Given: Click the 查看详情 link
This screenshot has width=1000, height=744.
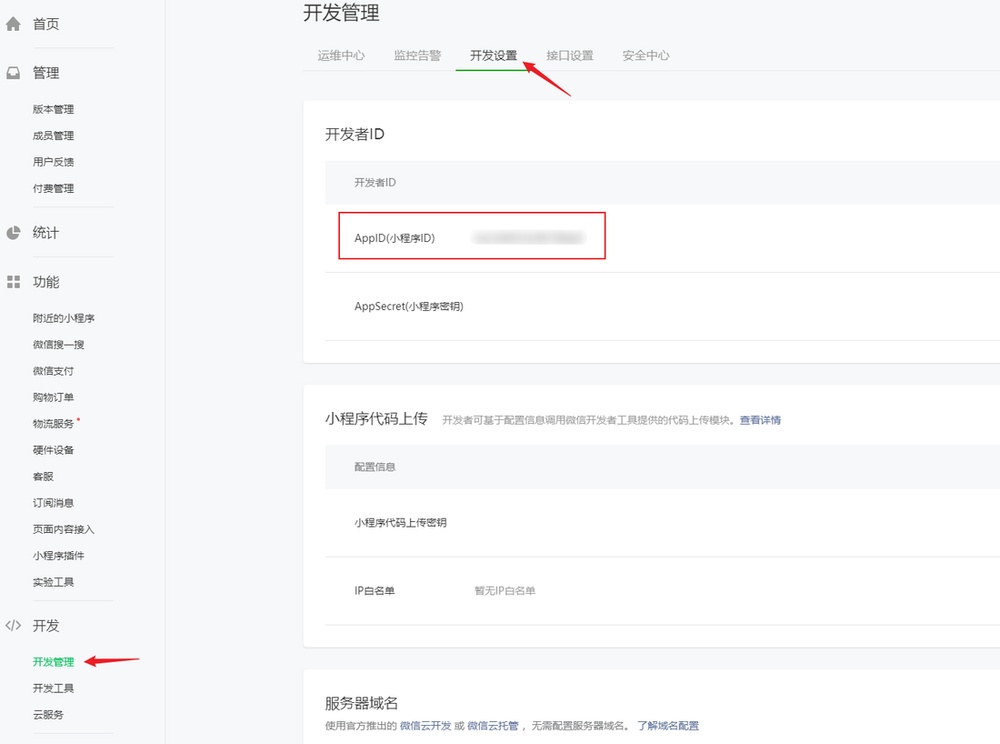Looking at the screenshot, I should tap(760, 420).
